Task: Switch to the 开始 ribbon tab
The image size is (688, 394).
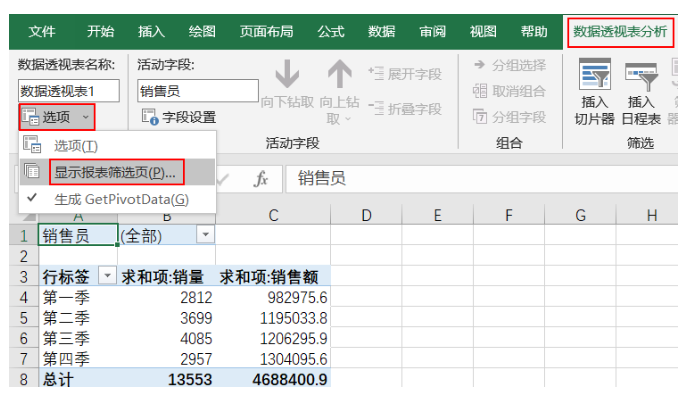Action: pyautogui.click(x=100, y=32)
